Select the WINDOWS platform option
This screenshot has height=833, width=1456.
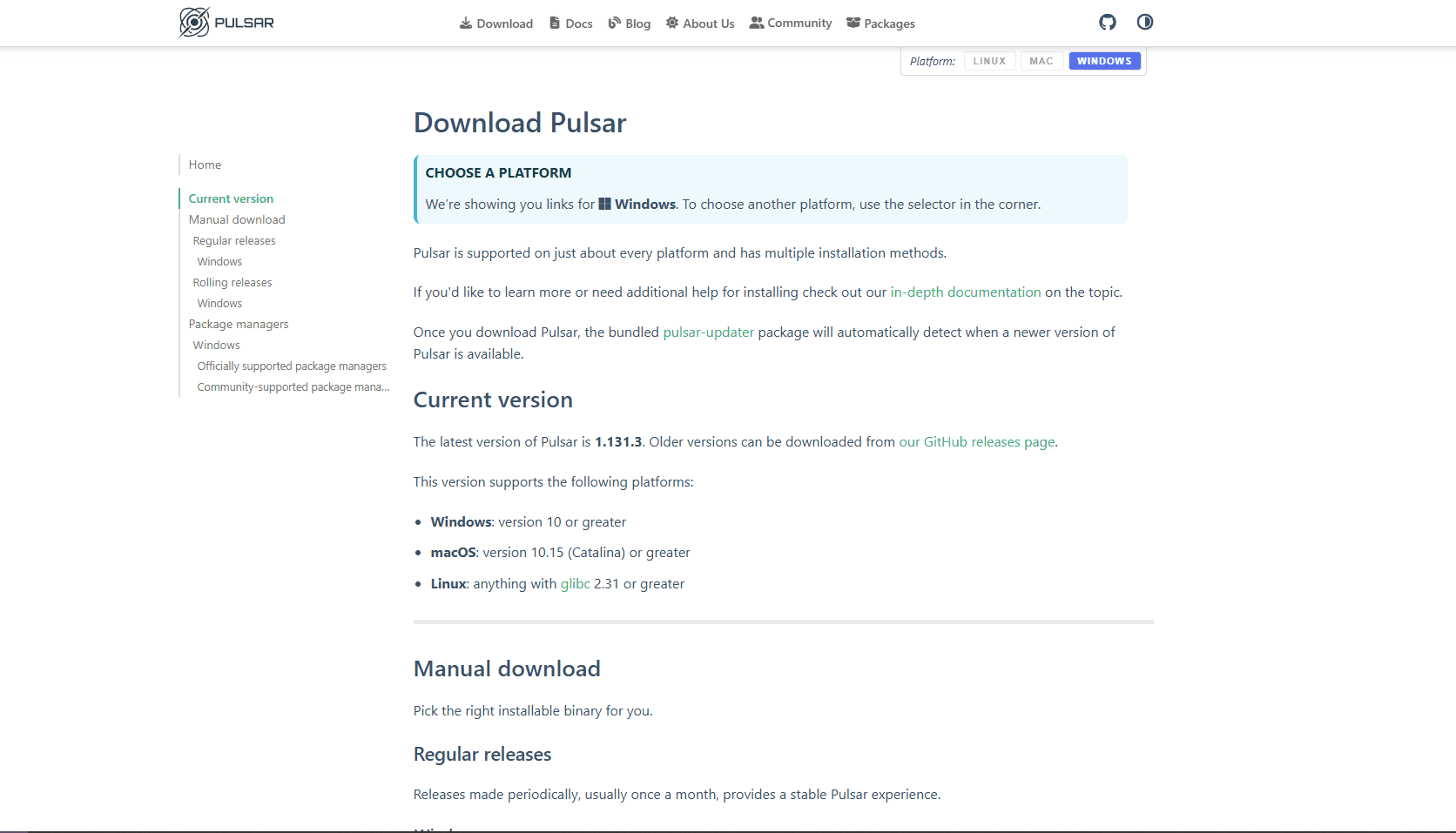tap(1104, 61)
